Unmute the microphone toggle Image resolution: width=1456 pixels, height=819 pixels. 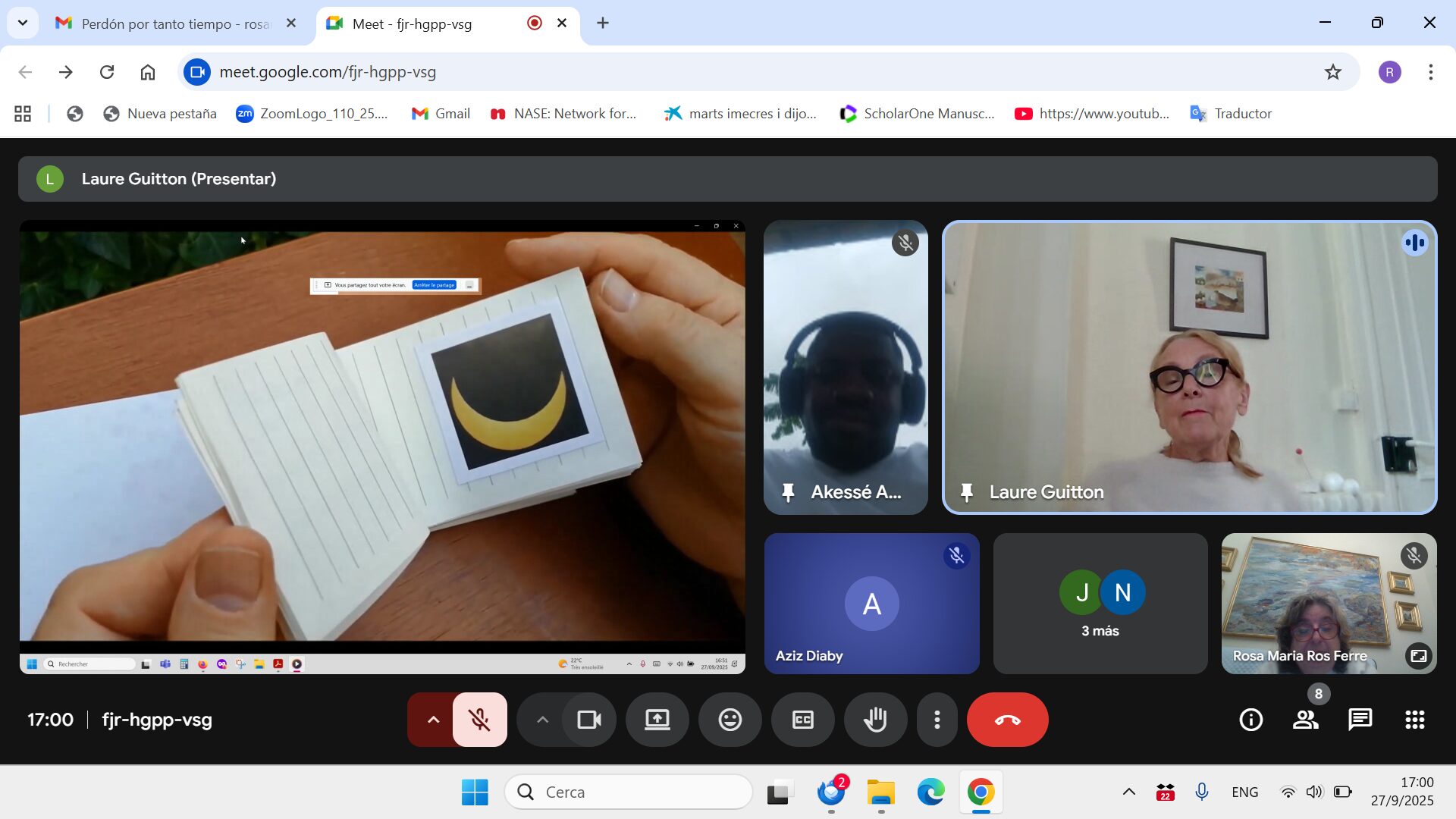pyautogui.click(x=479, y=720)
